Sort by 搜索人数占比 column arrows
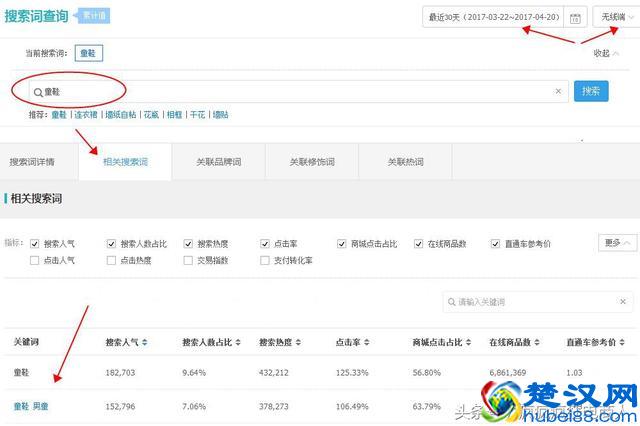640x426 pixels. (x=238, y=342)
